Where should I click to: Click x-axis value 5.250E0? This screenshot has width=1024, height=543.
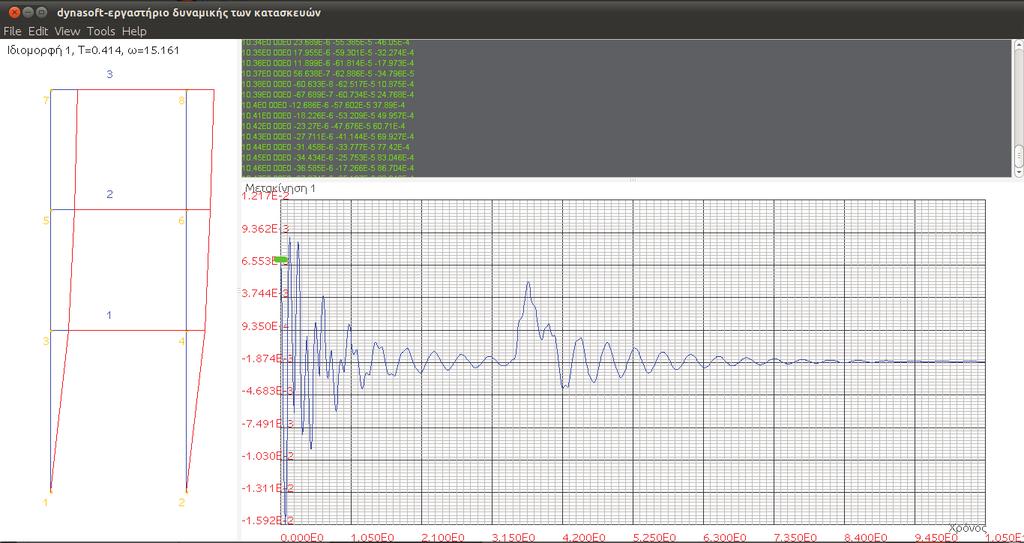pyautogui.click(x=656, y=537)
